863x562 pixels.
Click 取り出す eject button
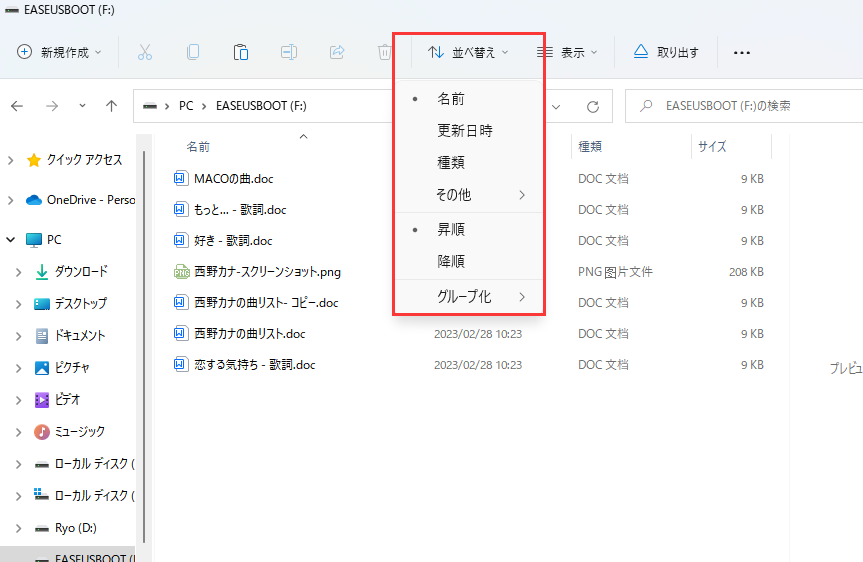tap(666, 52)
